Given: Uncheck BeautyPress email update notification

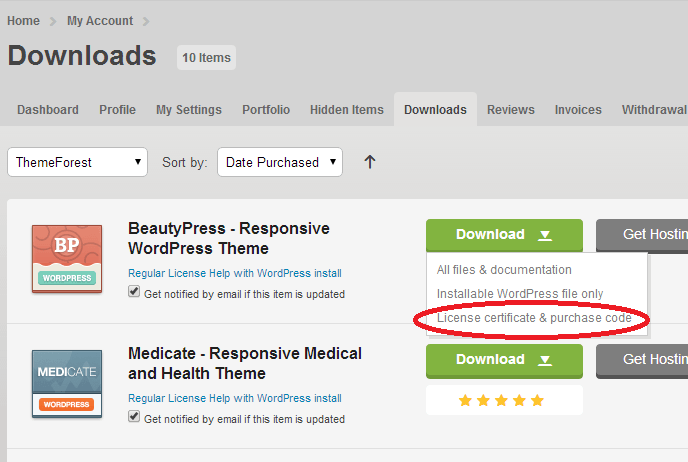Looking at the screenshot, I should click(x=135, y=293).
